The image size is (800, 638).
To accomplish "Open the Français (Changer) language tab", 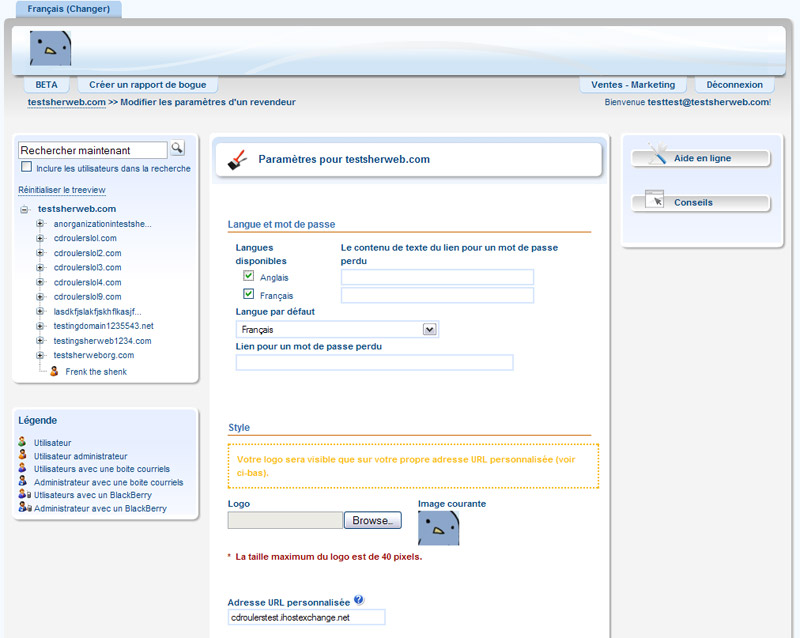I will [x=67, y=8].
